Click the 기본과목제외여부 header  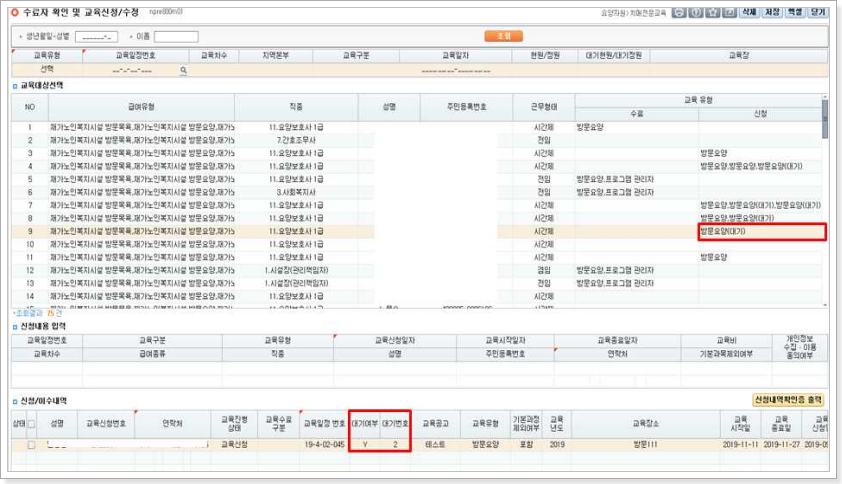tap(726, 354)
